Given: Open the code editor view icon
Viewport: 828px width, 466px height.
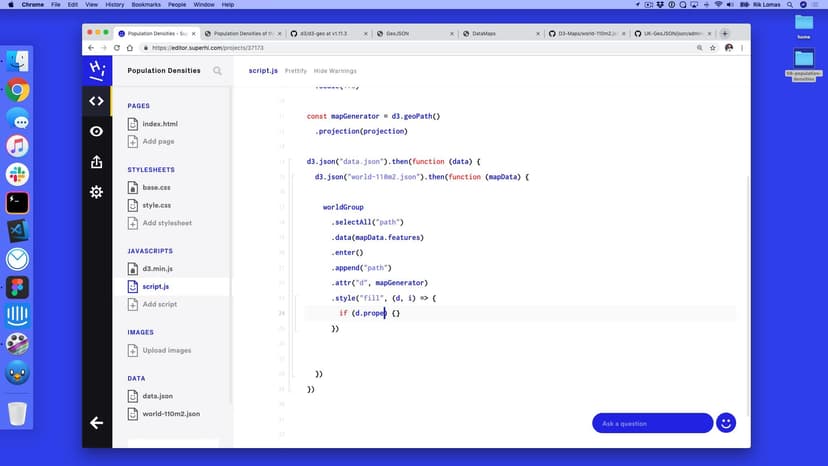Looking at the screenshot, I should tap(96, 100).
